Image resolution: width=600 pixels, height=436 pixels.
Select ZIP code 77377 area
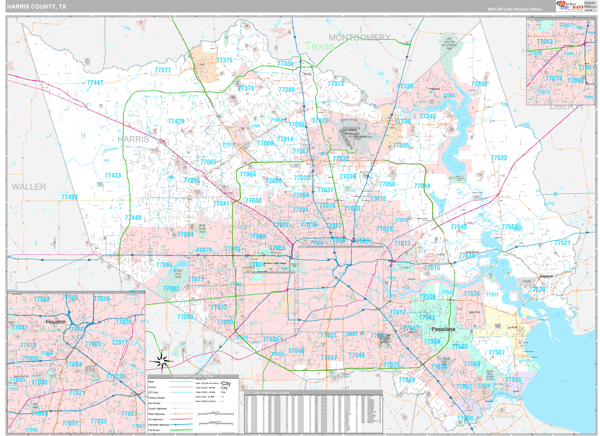click(x=162, y=70)
